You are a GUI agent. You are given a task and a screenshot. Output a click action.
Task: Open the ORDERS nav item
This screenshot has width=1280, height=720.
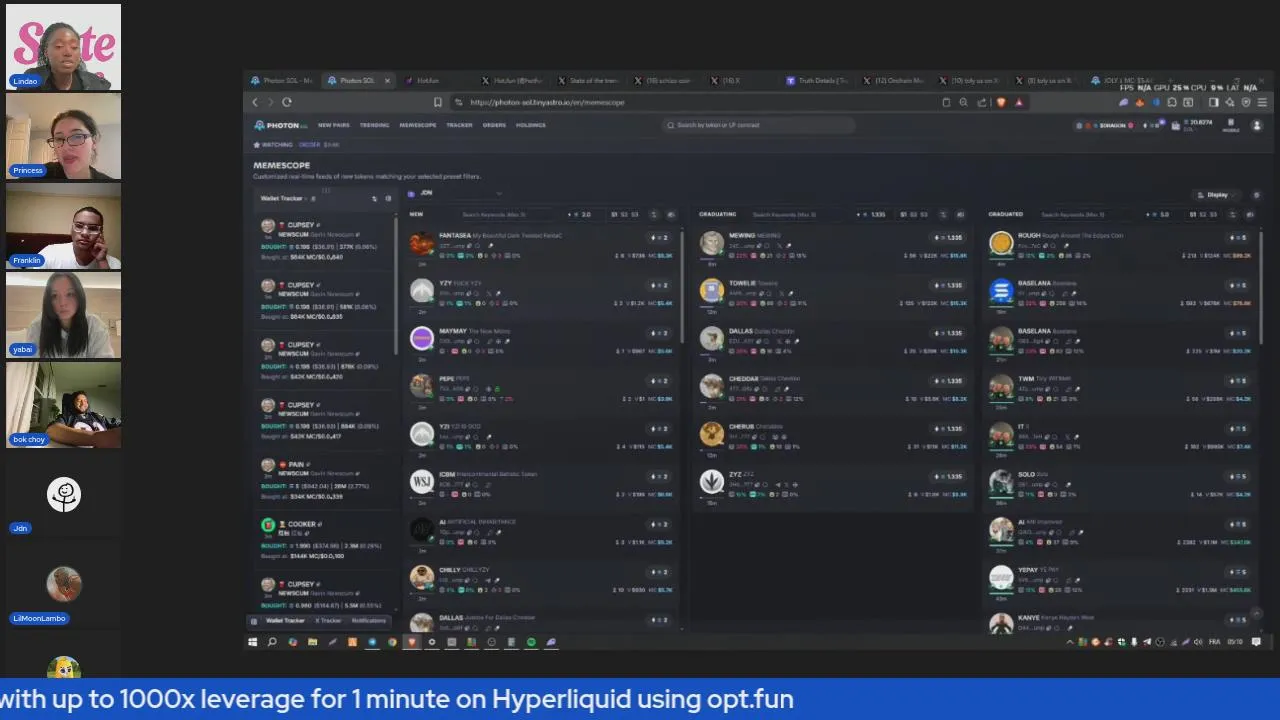(x=494, y=125)
